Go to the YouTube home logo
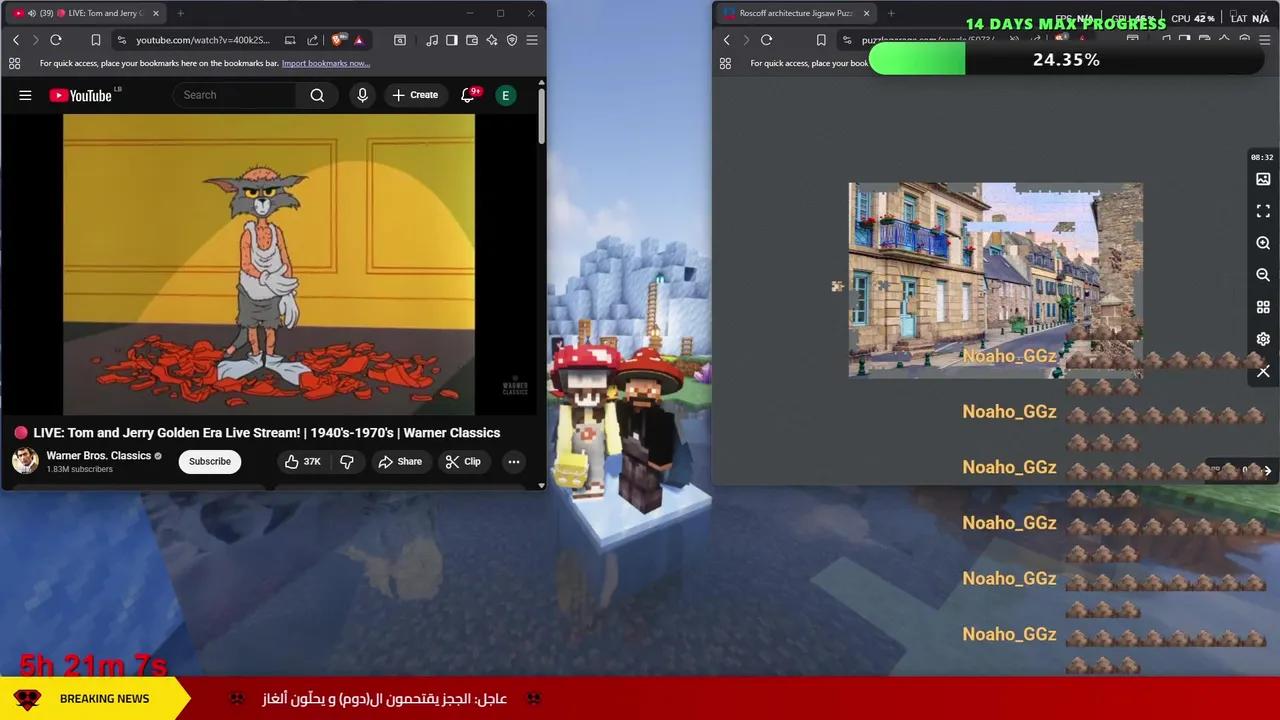Image resolution: width=1280 pixels, height=720 pixels. (x=81, y=95)
